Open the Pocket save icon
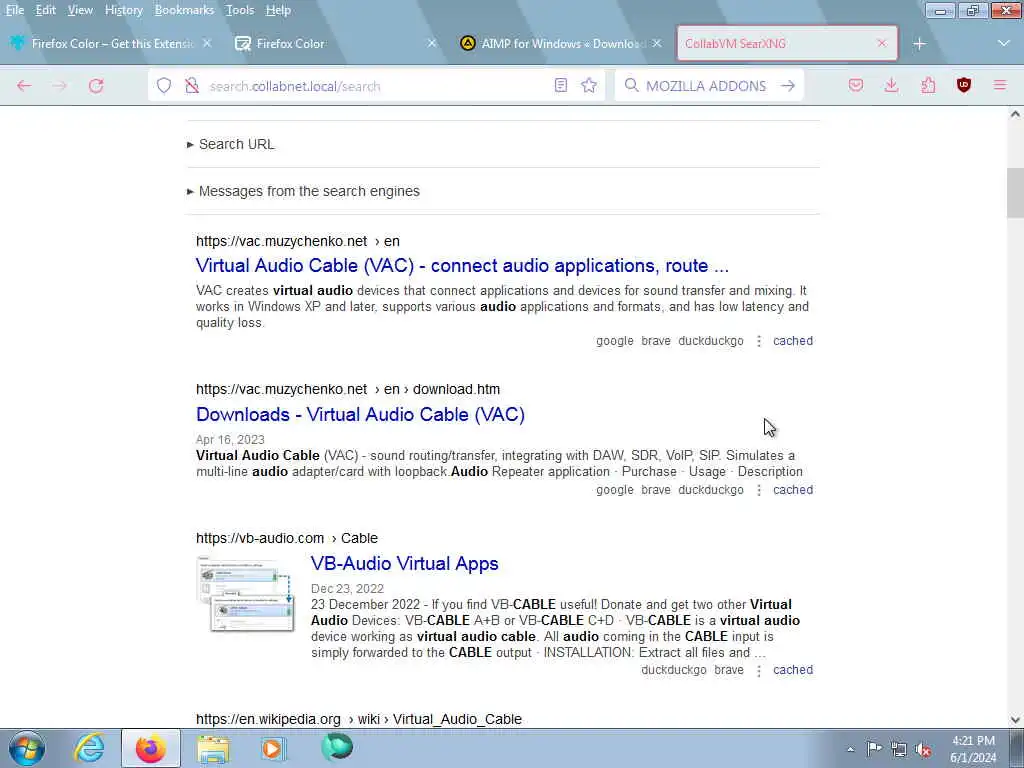 (856, 86)
